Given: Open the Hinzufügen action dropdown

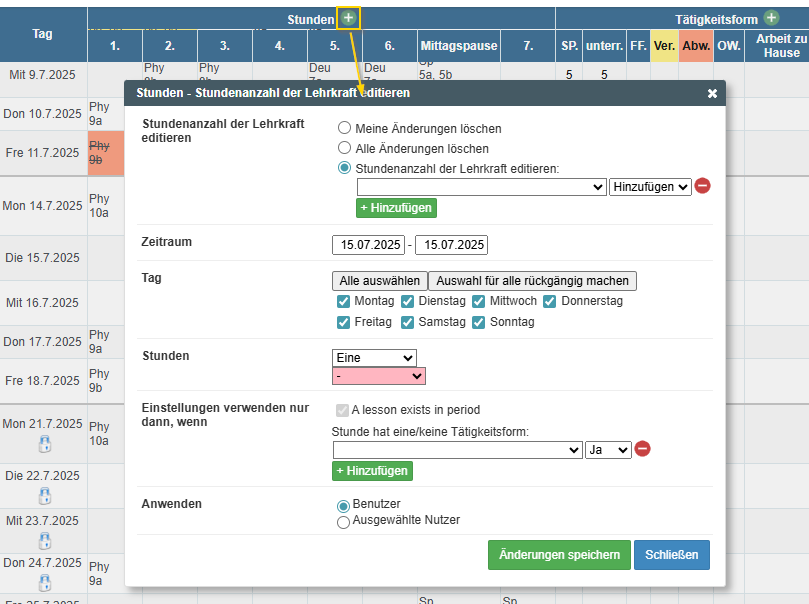Looking at the screenshot, I should (650, 187).
